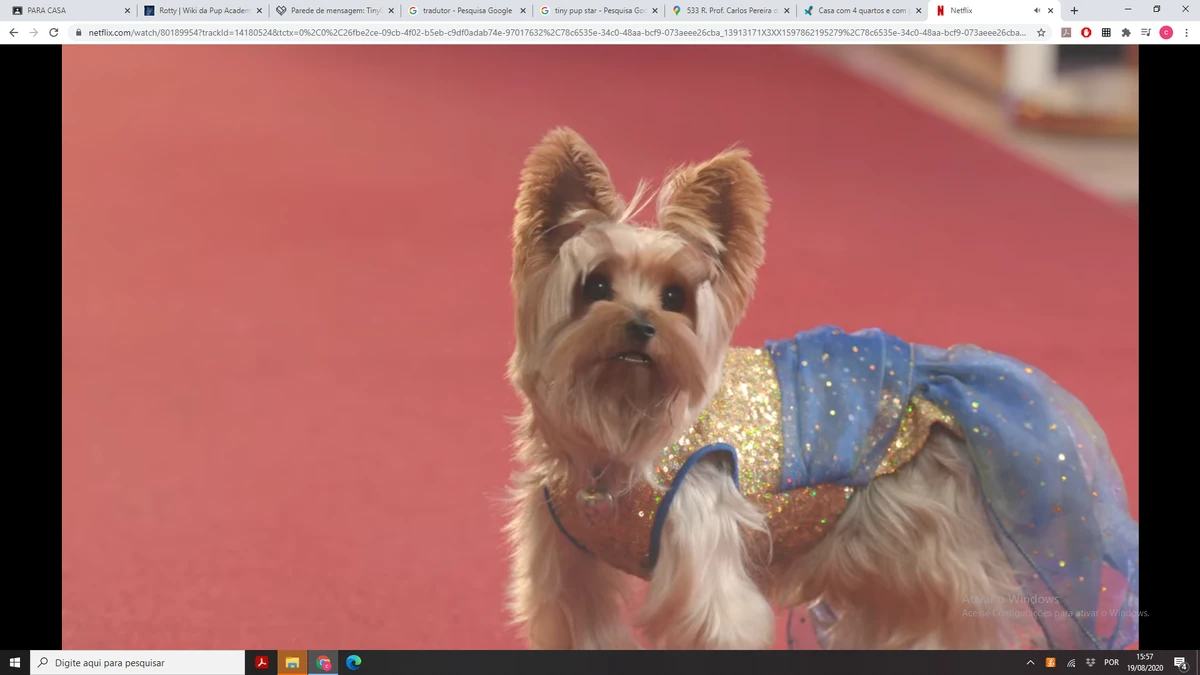This screenshot has height=675, width=1200.
Task: Click the Adobe Acrobat extension icon
Action: click(x=1064, y=33)
